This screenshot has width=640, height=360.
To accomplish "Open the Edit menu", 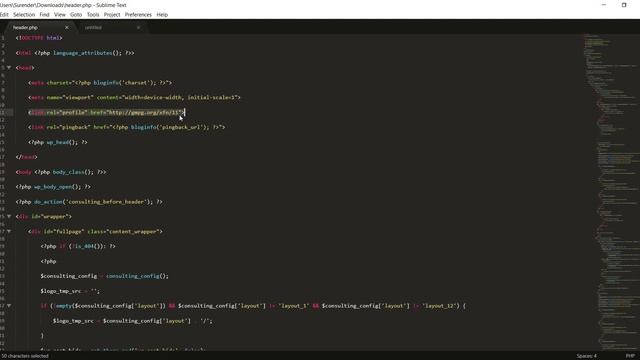I will pyautogui.click(x=4, y=14).
